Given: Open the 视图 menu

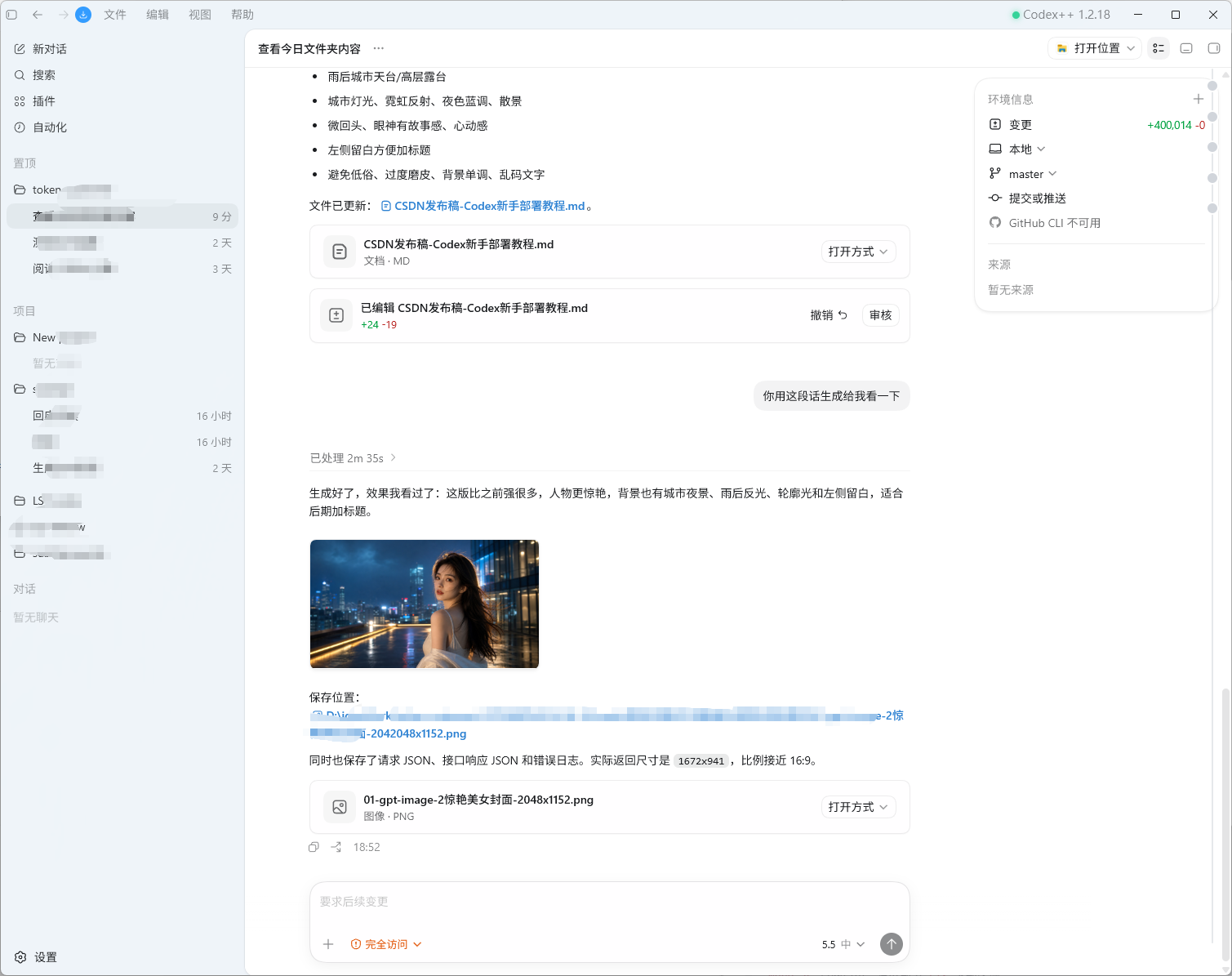Looking at the screenshot, I should pyautogui.click(x=200, y=15).
